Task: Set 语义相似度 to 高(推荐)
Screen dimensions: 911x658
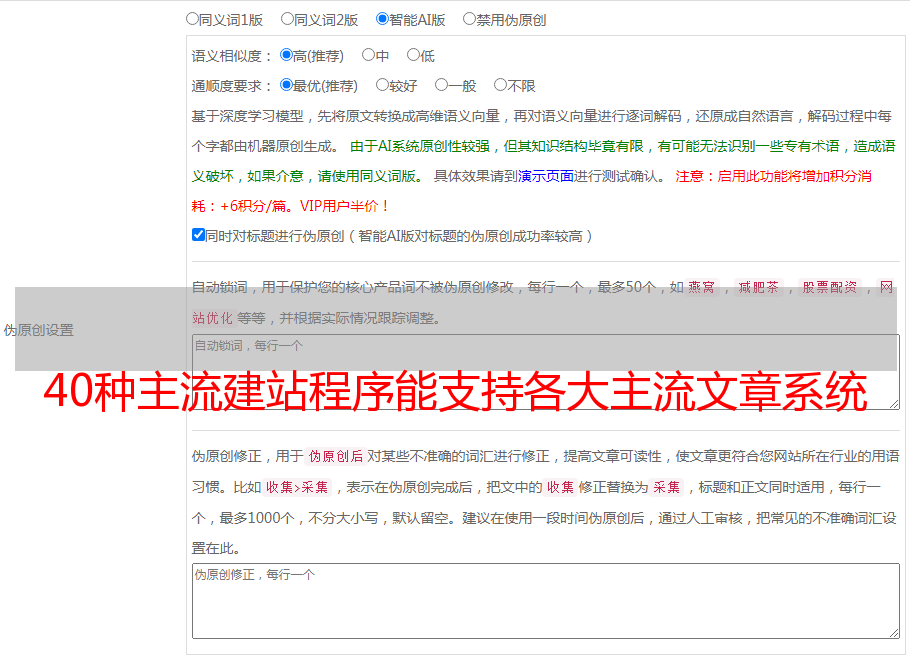Action: tap(286, 55)
